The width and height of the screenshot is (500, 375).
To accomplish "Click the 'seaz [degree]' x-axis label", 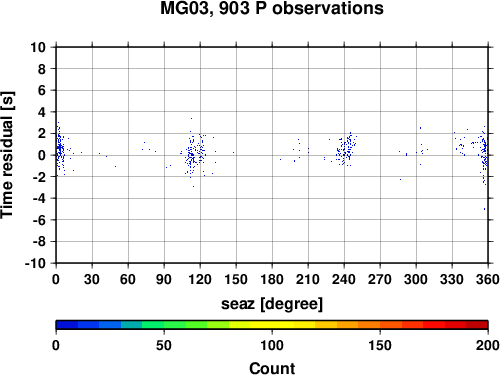I will pyautogui.click(x=272, y=304).
